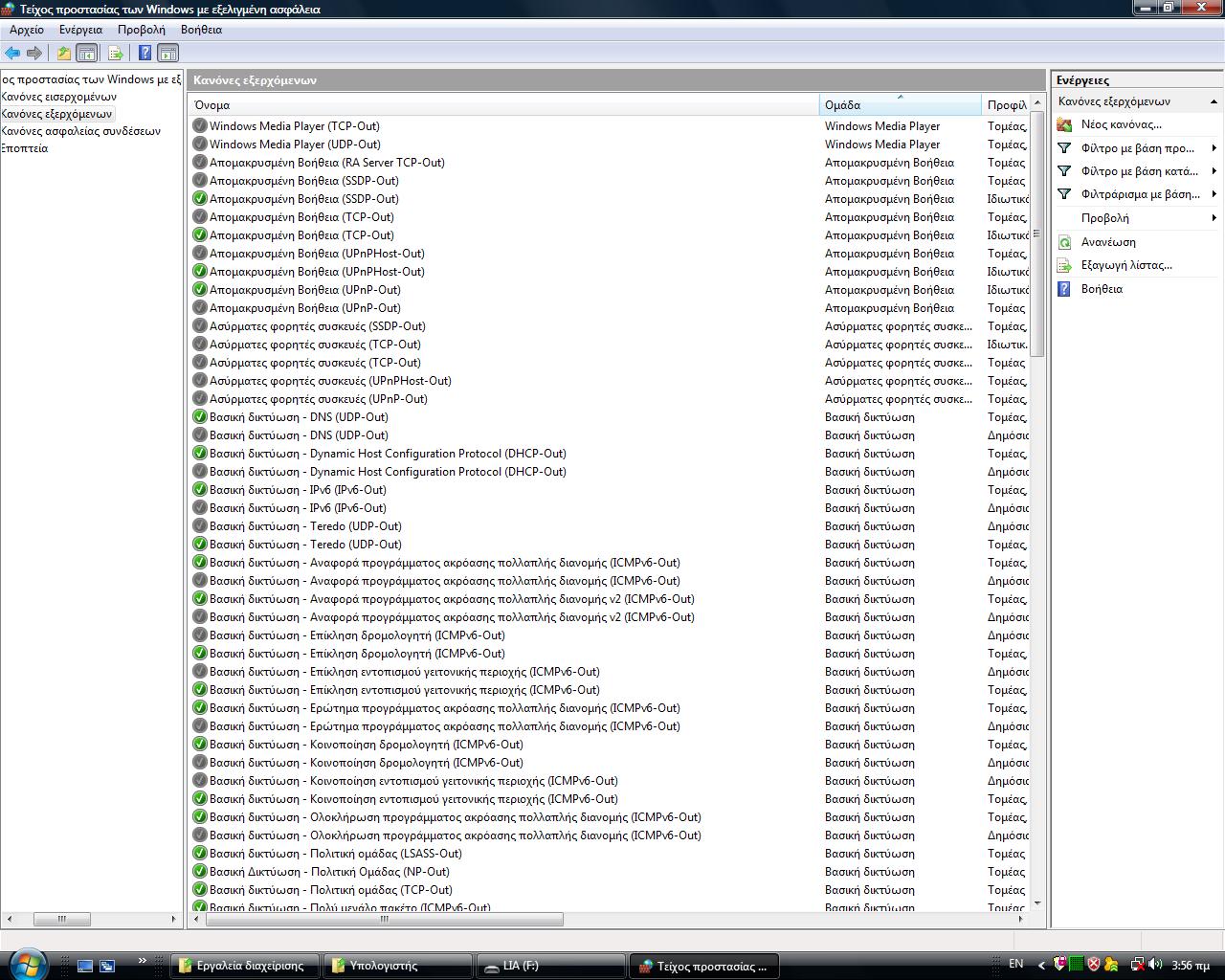Viewport: 1225px width, 980px height.
Task: Click status icon of Windows Media Player (TCP-Out) rule
Action: tap(200, 125)
